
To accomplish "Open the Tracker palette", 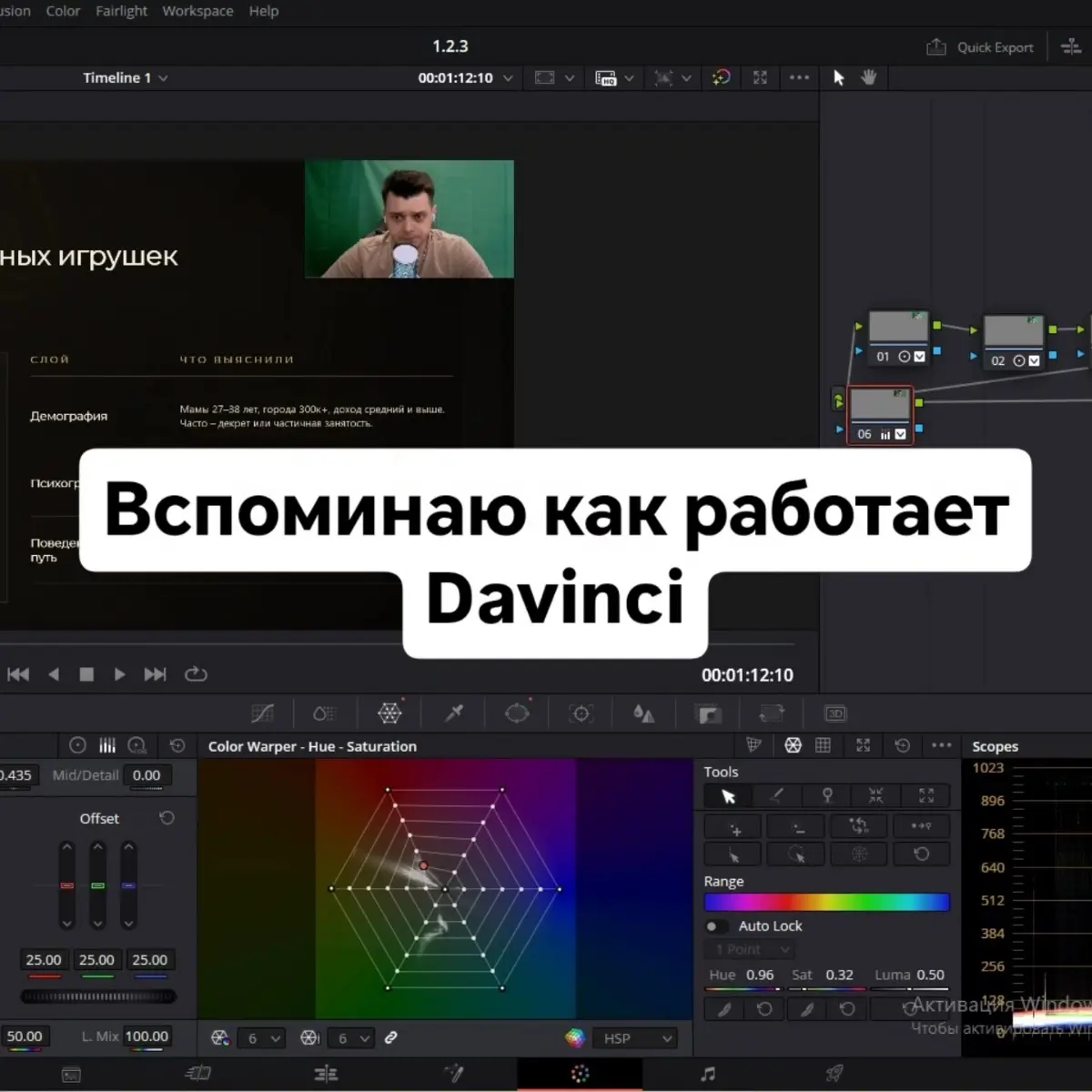I will [581, 713].
